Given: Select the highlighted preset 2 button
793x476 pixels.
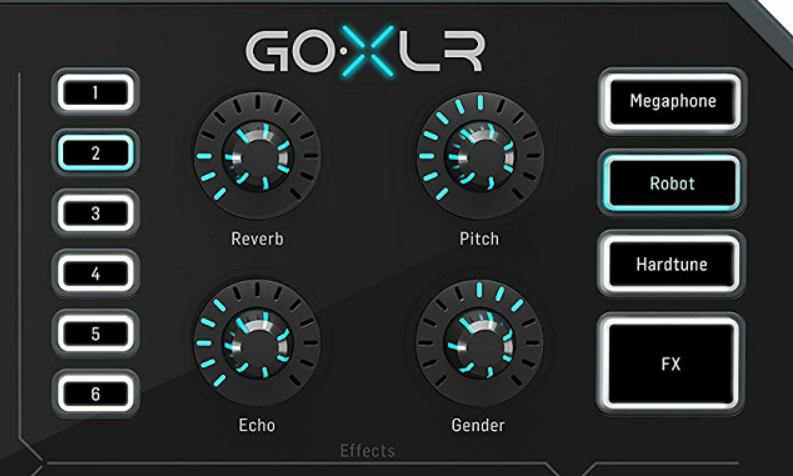Looking at the screenshot, I should click(x=95, y=153).
